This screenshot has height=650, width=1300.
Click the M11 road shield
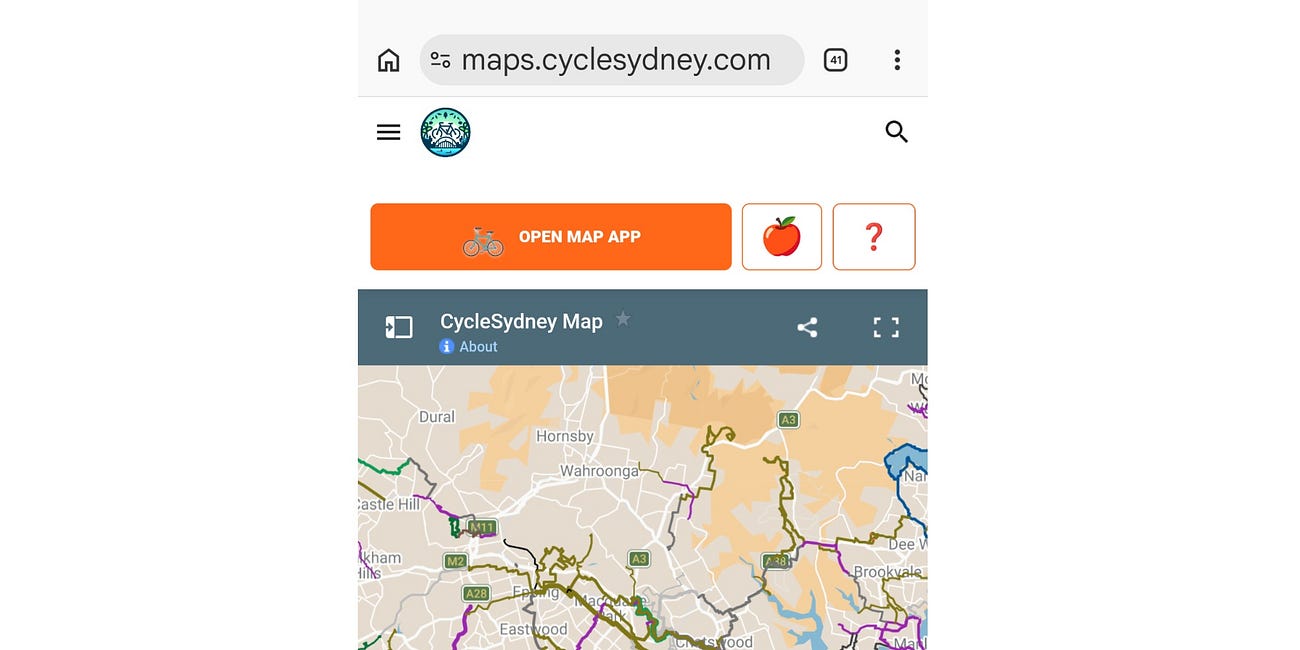[x=482, y=527]
